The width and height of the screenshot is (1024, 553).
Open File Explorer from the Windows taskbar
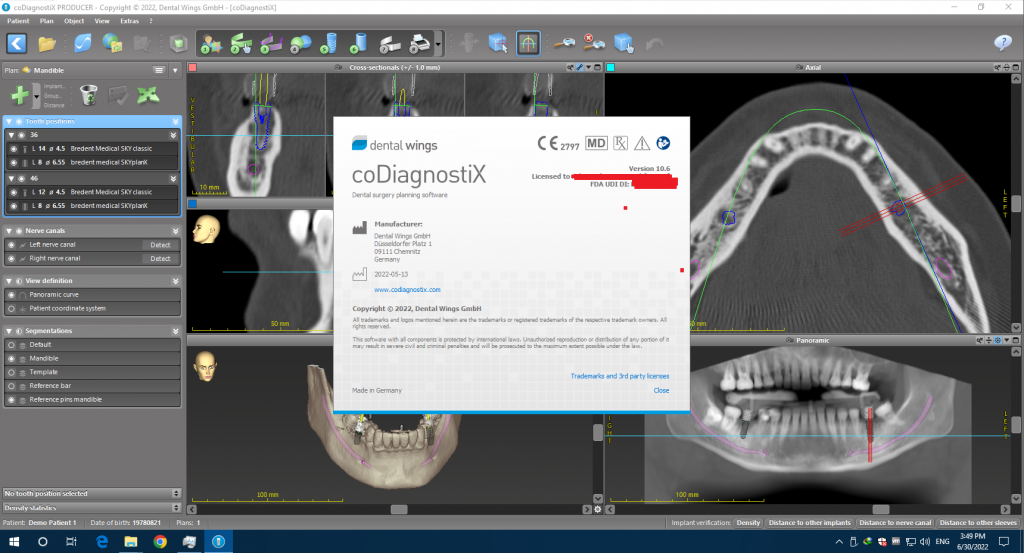131,541
